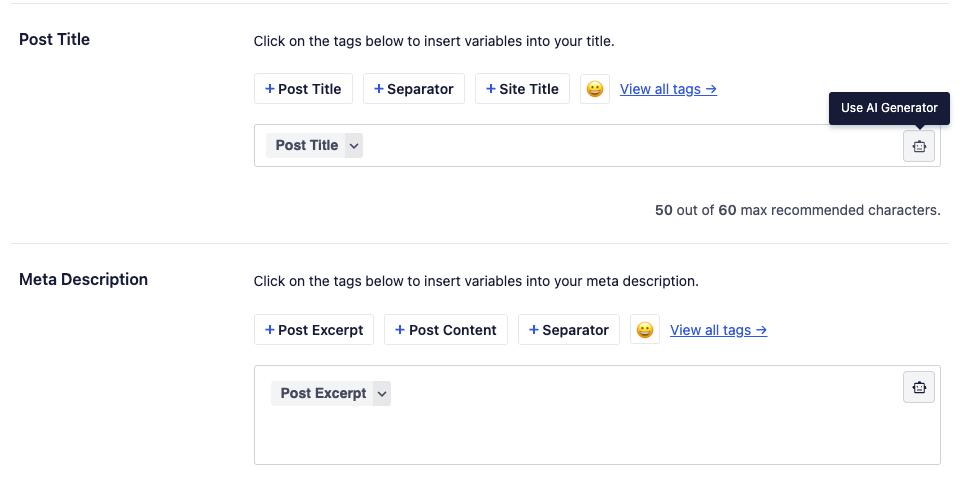Click the AI Generator robot icon for Meta Description

click(919, 387)
